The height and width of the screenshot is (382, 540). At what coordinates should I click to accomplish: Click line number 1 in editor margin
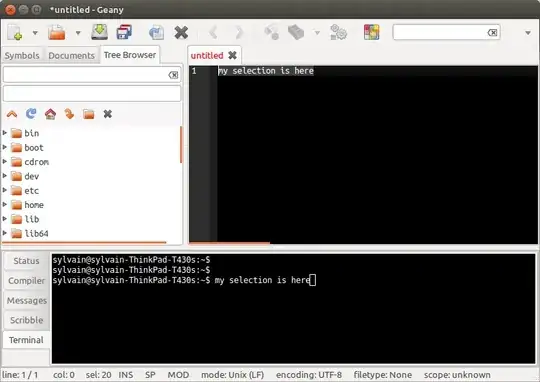(194, 71)
